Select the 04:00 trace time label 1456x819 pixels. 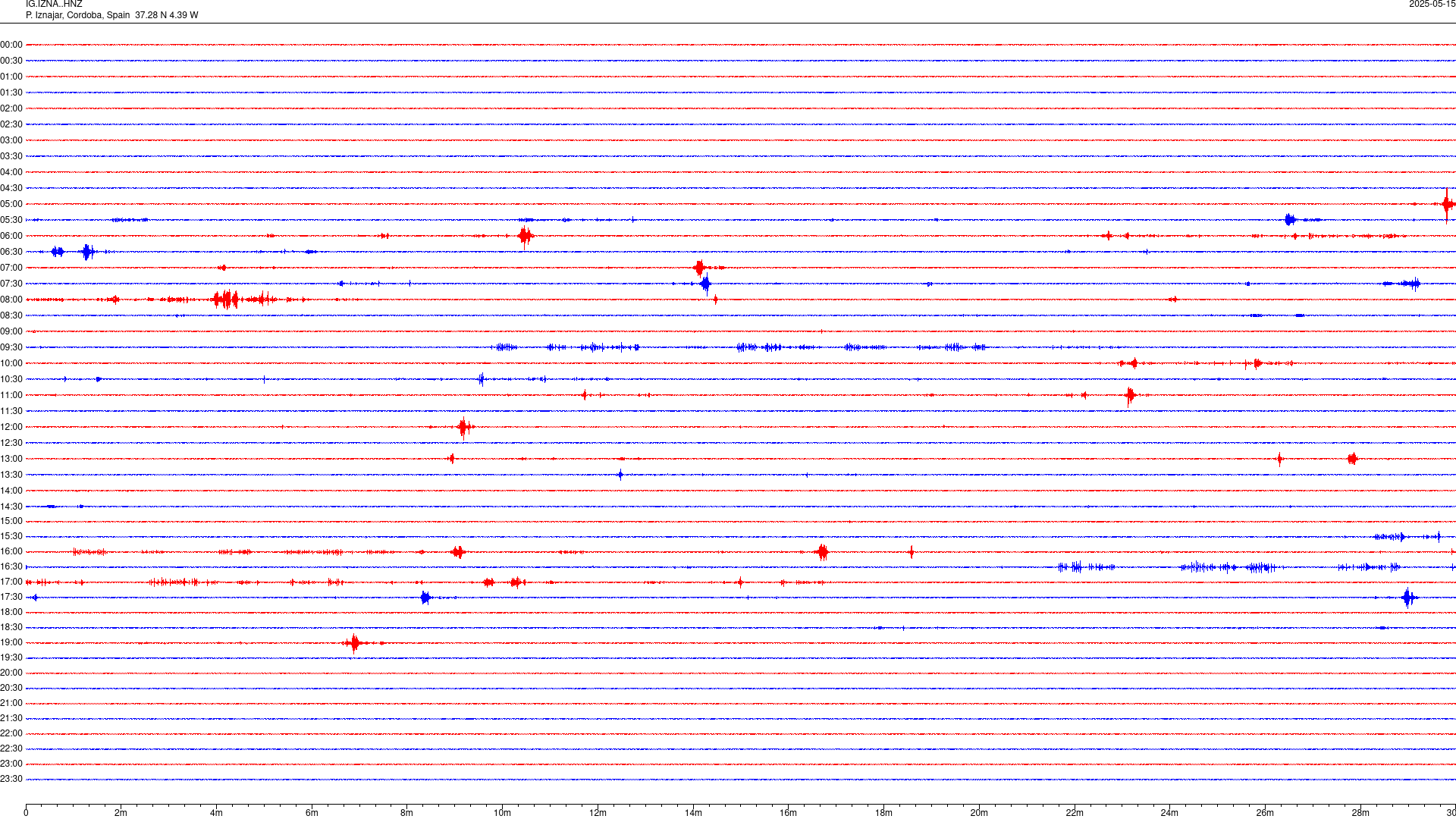(11, 172)
